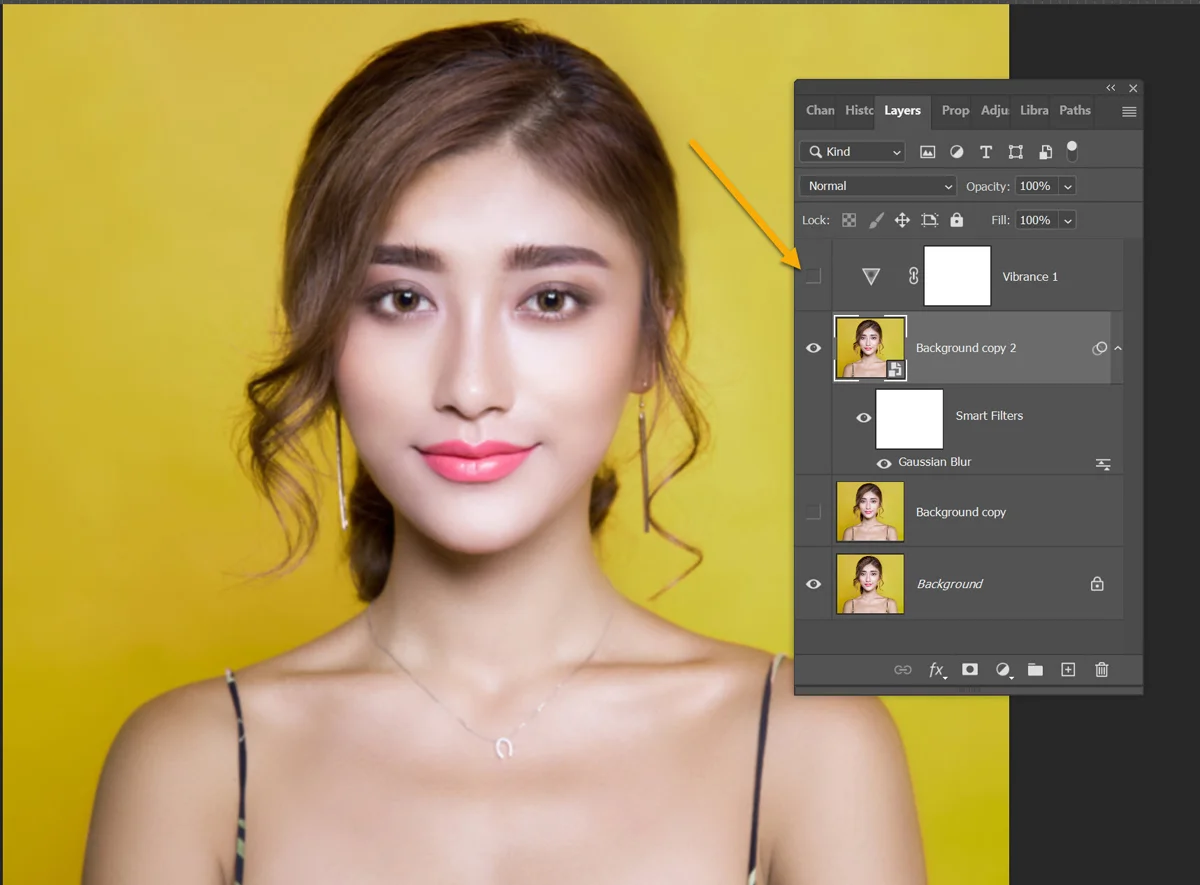Click the Background layer lock icon

tap(1097, 583)
